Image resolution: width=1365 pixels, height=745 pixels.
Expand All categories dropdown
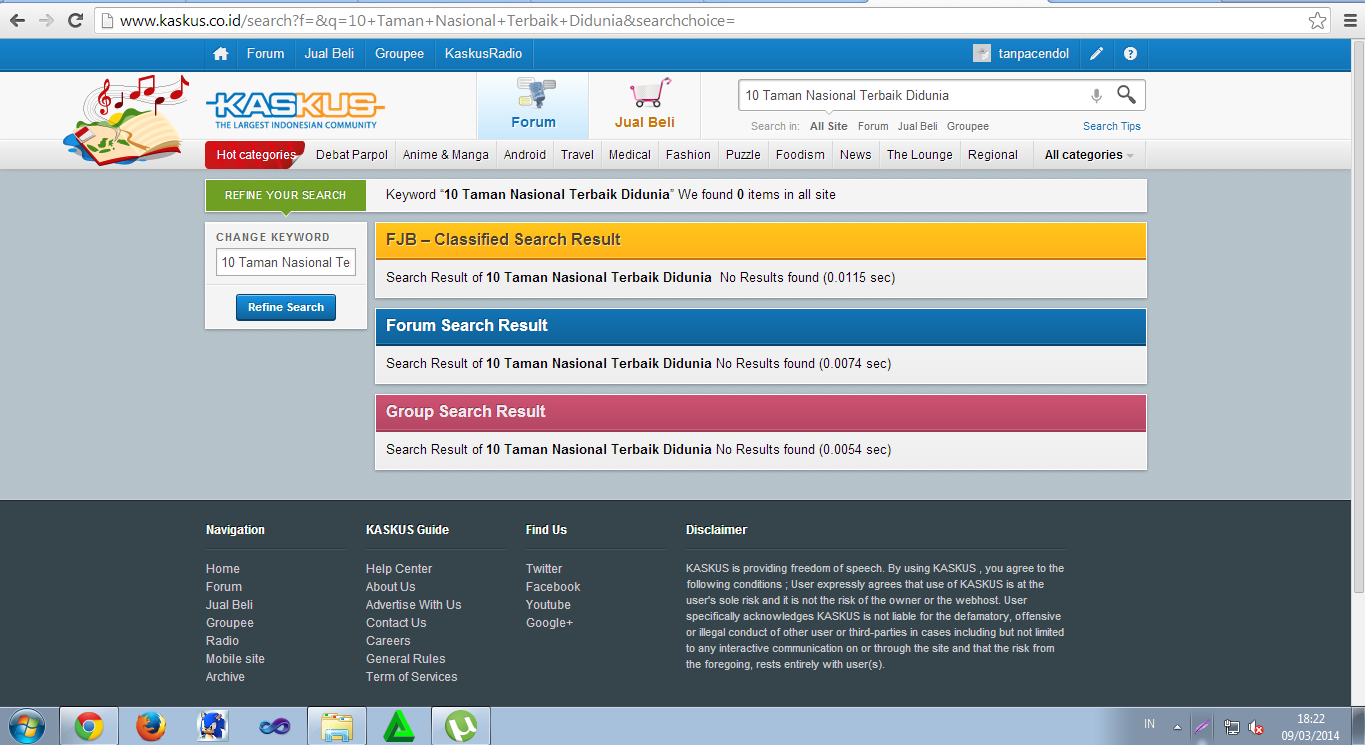pos(1089,155)
